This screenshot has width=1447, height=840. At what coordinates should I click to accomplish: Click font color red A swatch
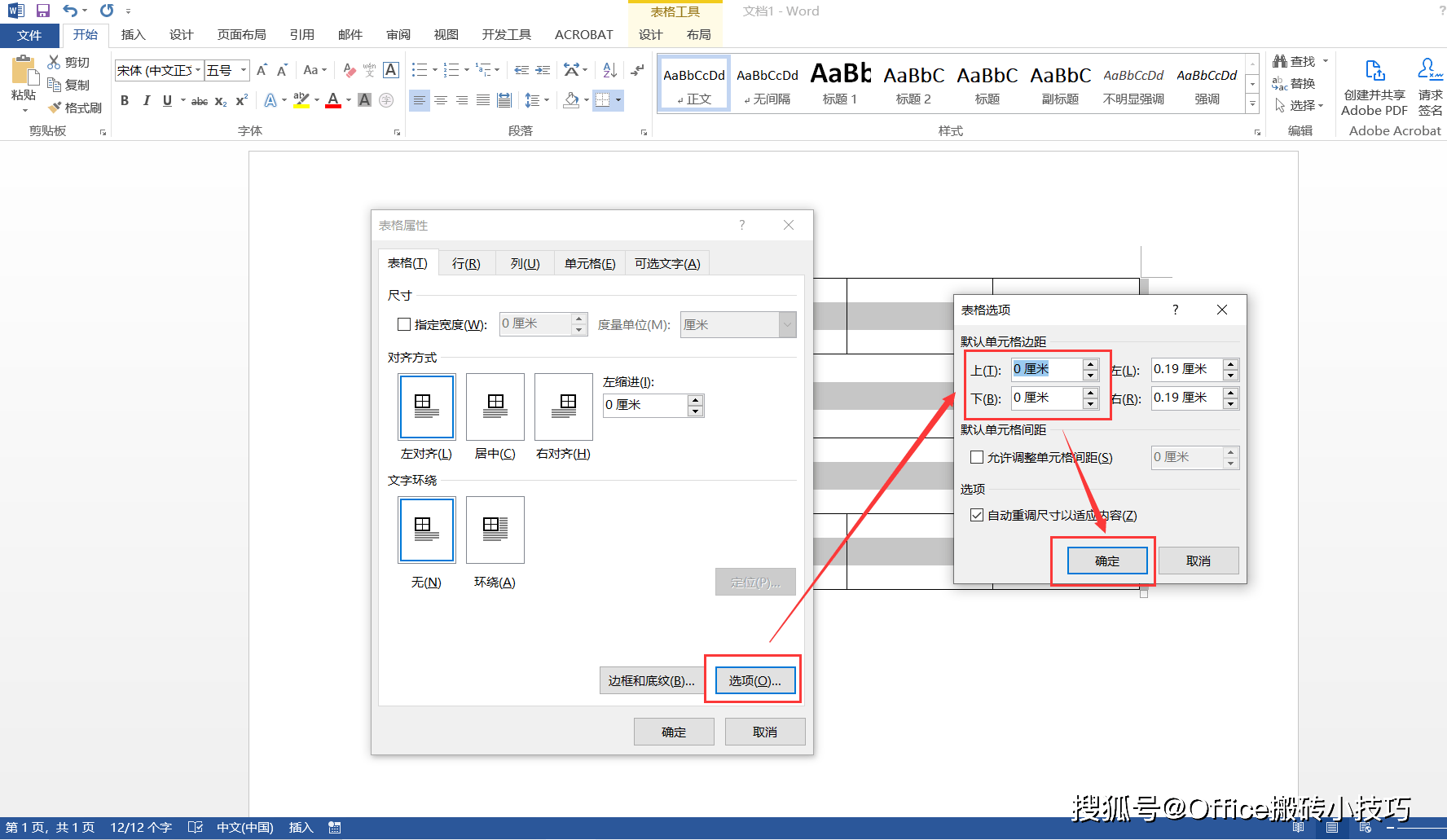point(333,100)
